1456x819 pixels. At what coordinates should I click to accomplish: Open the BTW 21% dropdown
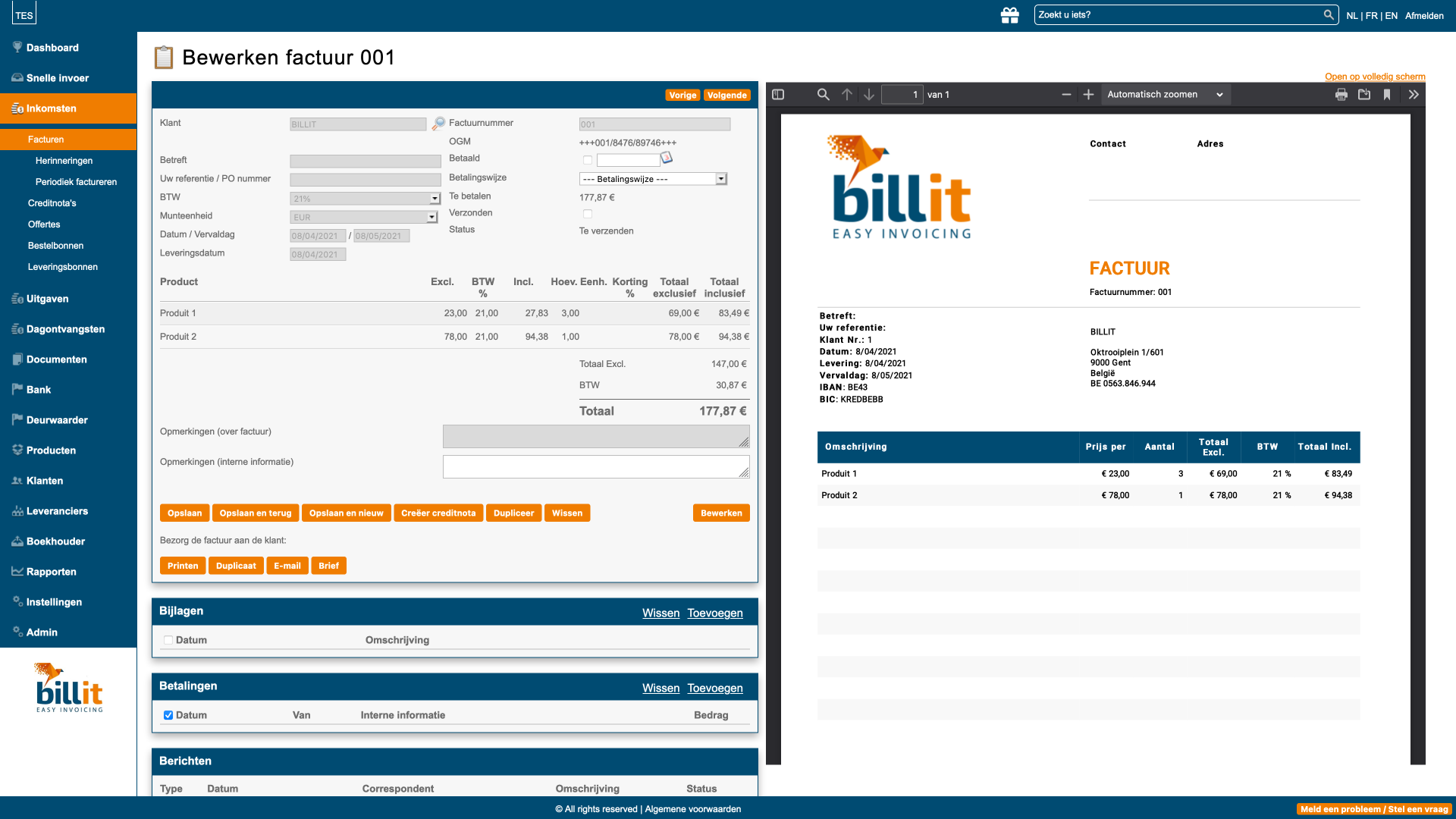tap(365, 199)
